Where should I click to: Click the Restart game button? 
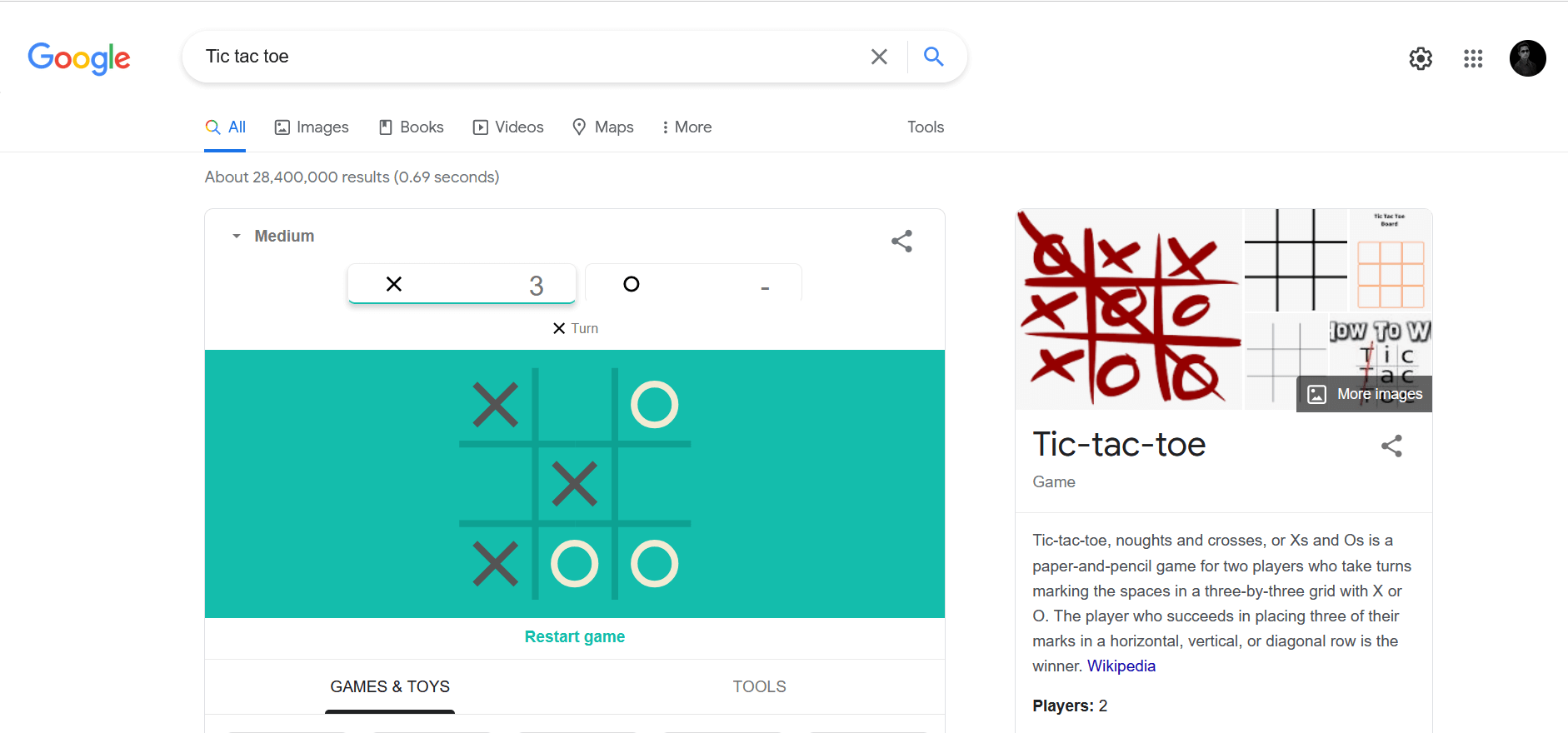(575, 637)
